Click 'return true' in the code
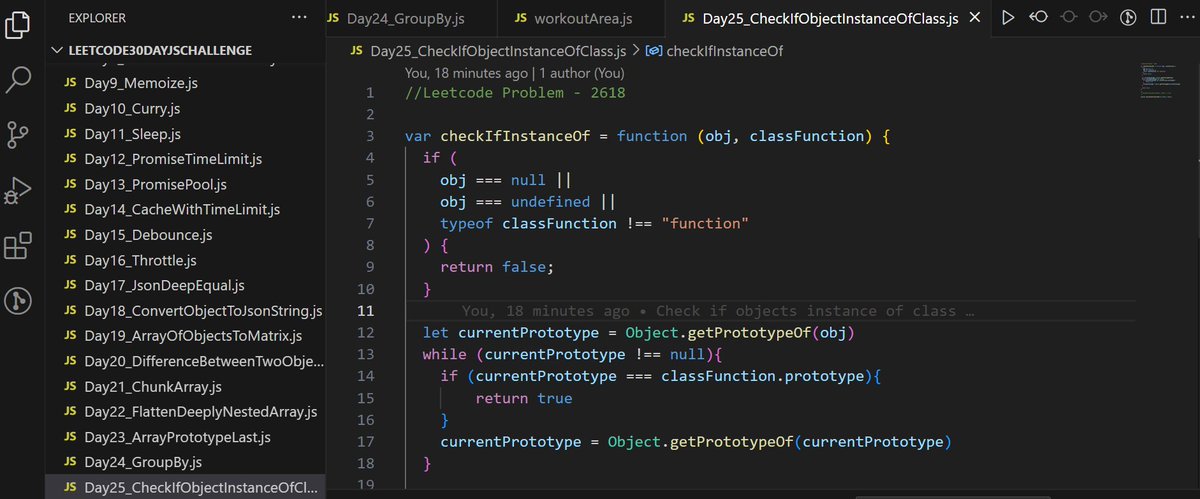1200x499 pixels. click(x=524, y=398)
